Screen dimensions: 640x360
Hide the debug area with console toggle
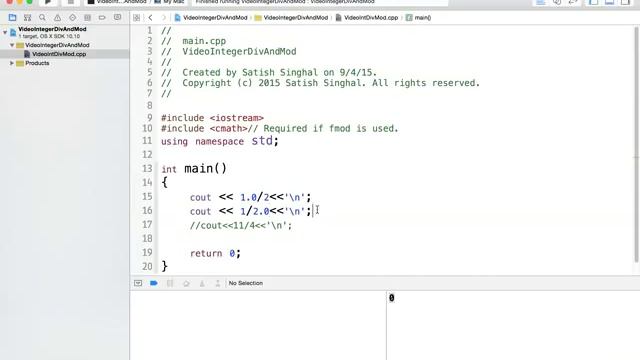138,283
